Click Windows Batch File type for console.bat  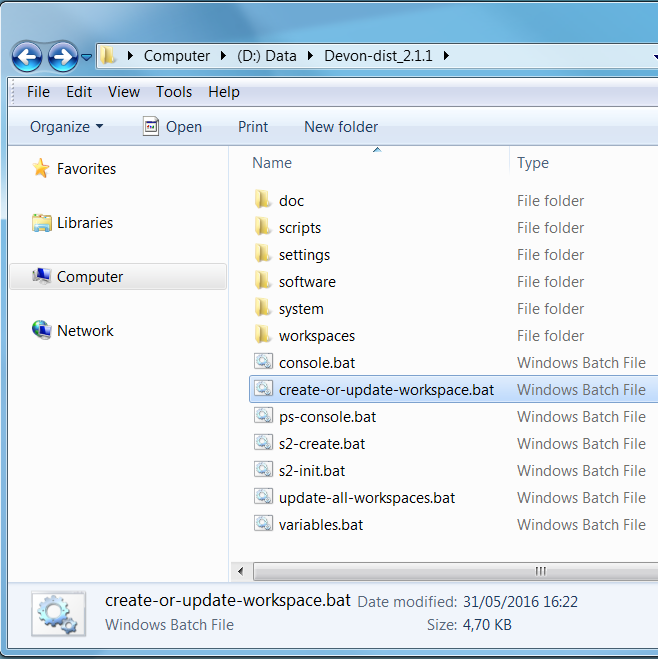581,363
